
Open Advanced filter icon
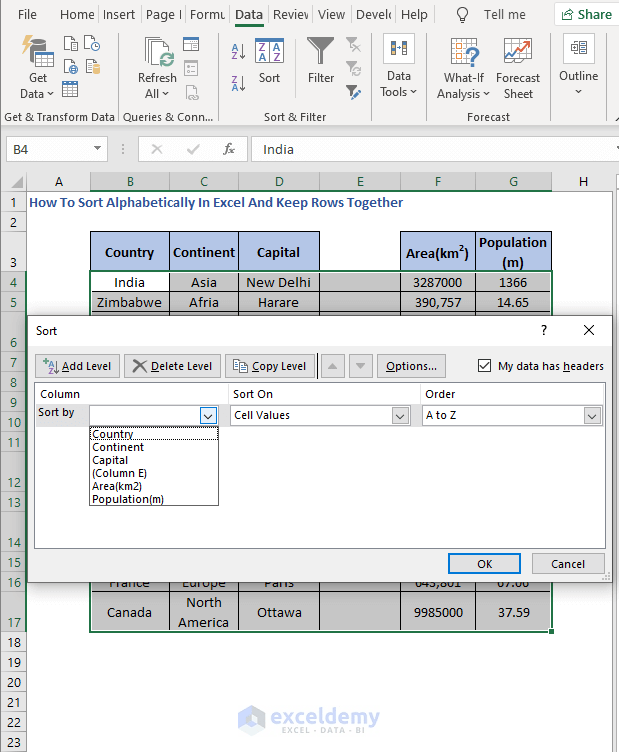353,92
